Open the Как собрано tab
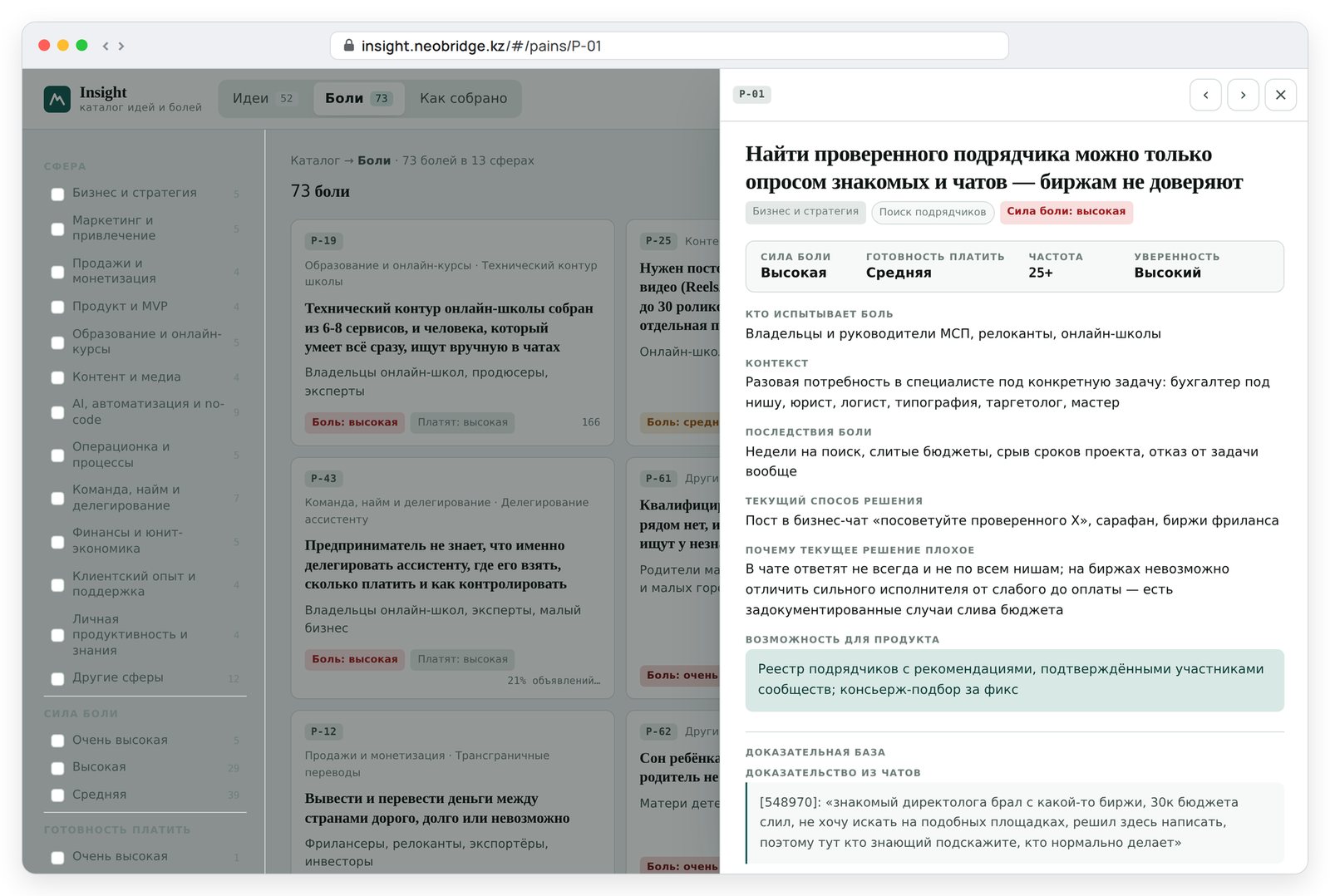This screenshot has width=1330, height=896. coord(463,98)
